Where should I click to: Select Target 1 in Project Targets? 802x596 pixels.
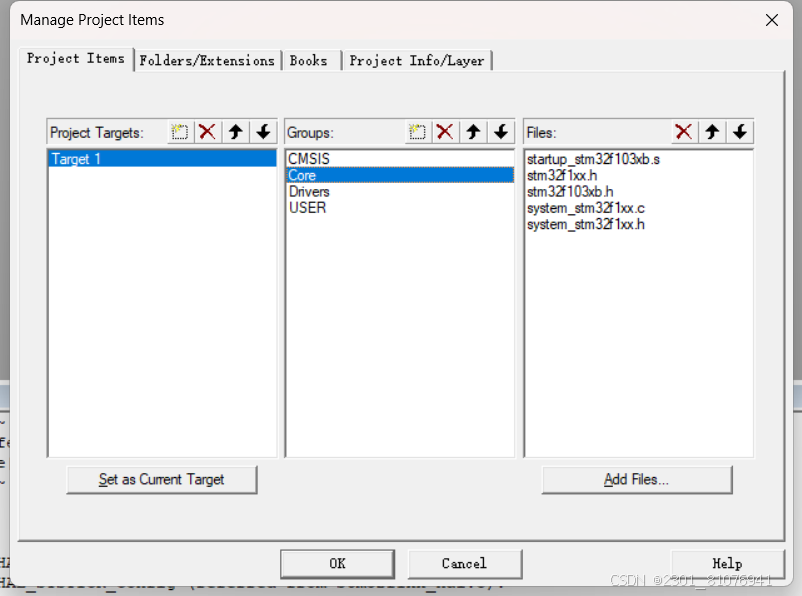pyautogui.click(x=162, y=159)
